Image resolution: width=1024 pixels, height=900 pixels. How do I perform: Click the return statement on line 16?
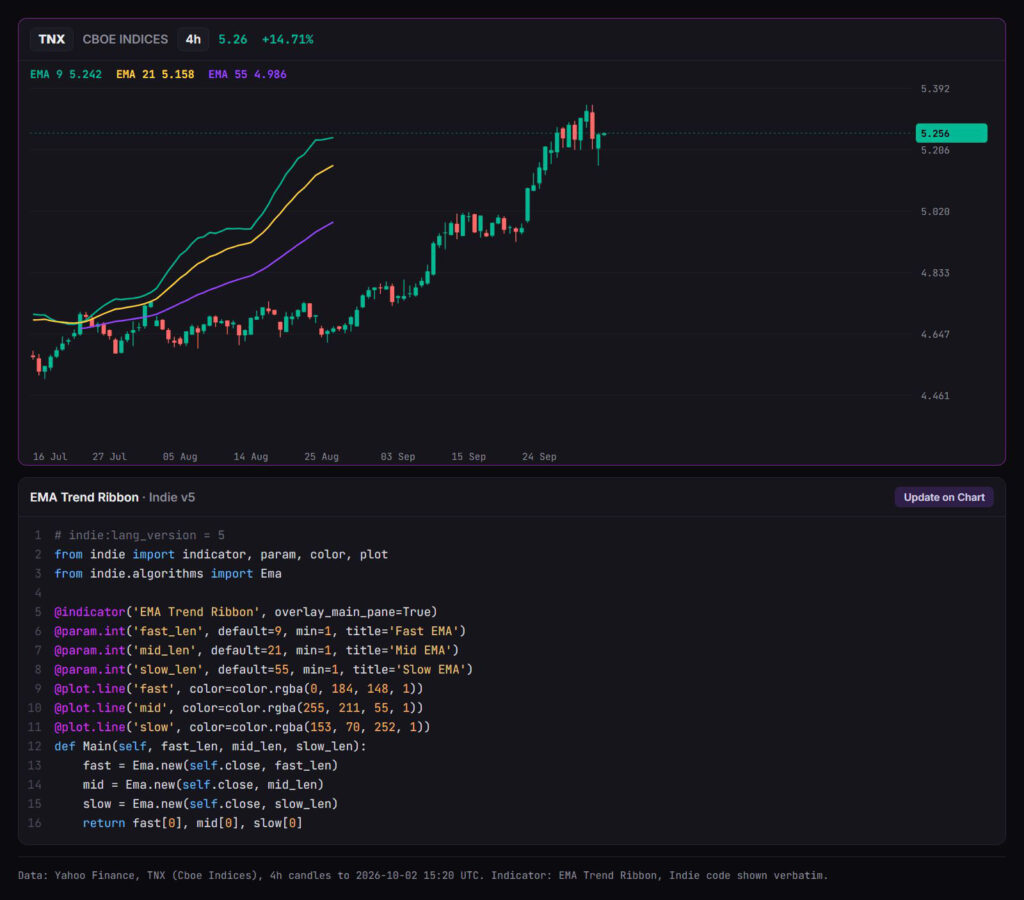pyautogui.click(x=193, y=823)
